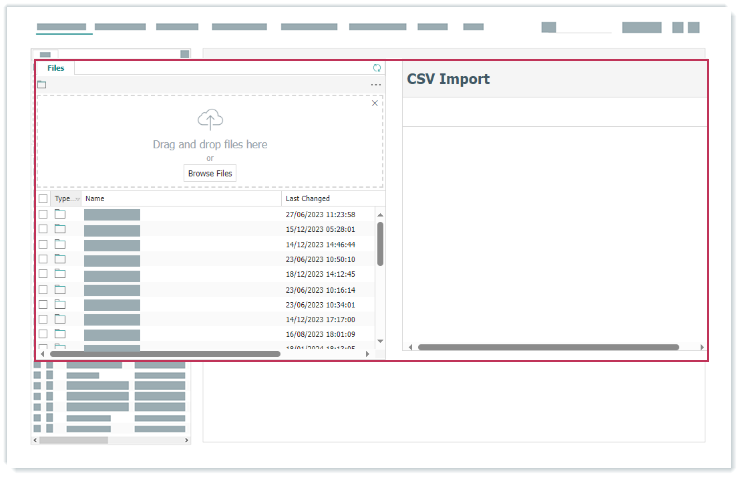Viewport: 741px width, 478px height.
Task: Click folder icon of row 23/06/2023 10:16:14
Action: click(x=60, y=289)
